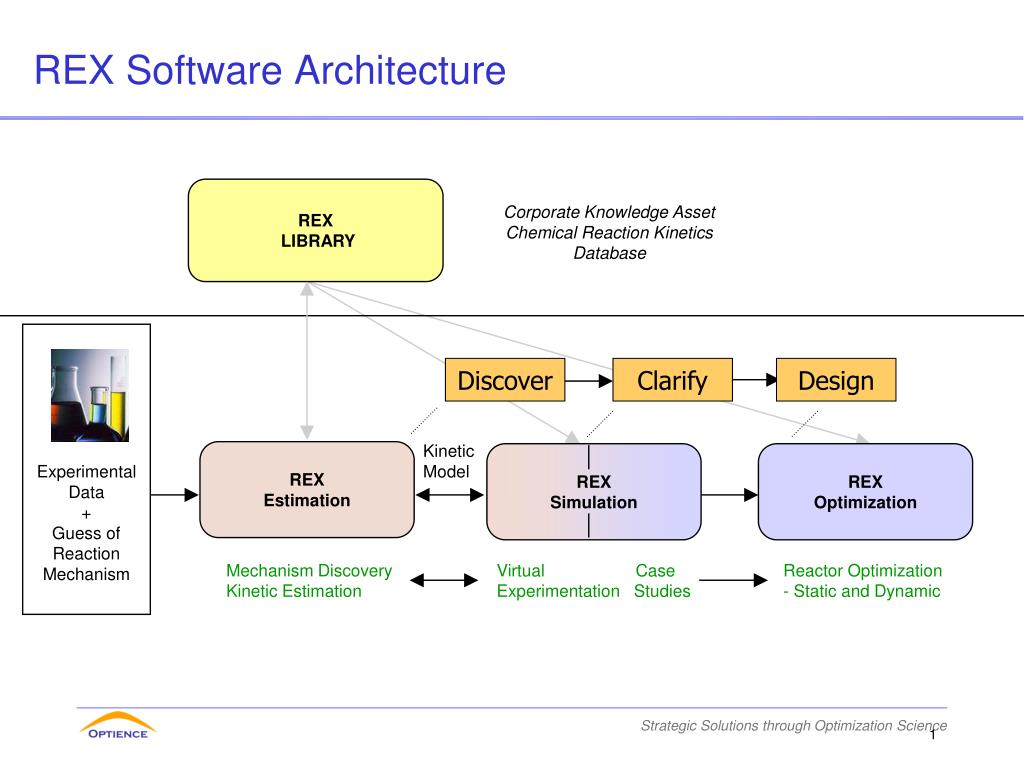Screen dimensions: 1024x768
Task: Click the arrow between Clarify and Design
Action: (x=754, y=380)
